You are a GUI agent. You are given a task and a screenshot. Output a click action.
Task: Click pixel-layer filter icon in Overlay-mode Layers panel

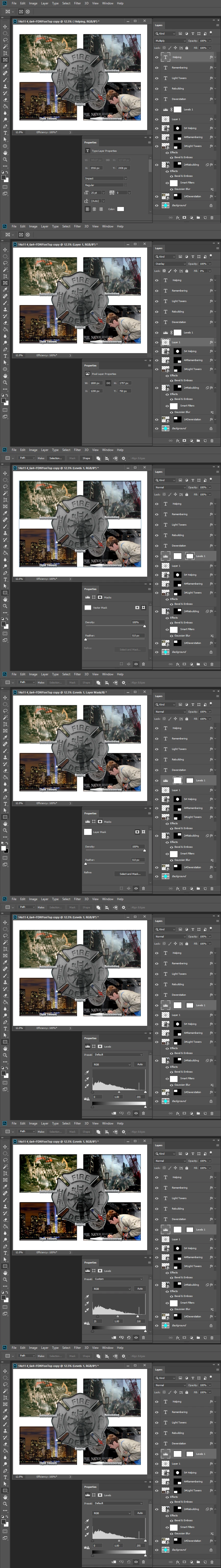180,257
